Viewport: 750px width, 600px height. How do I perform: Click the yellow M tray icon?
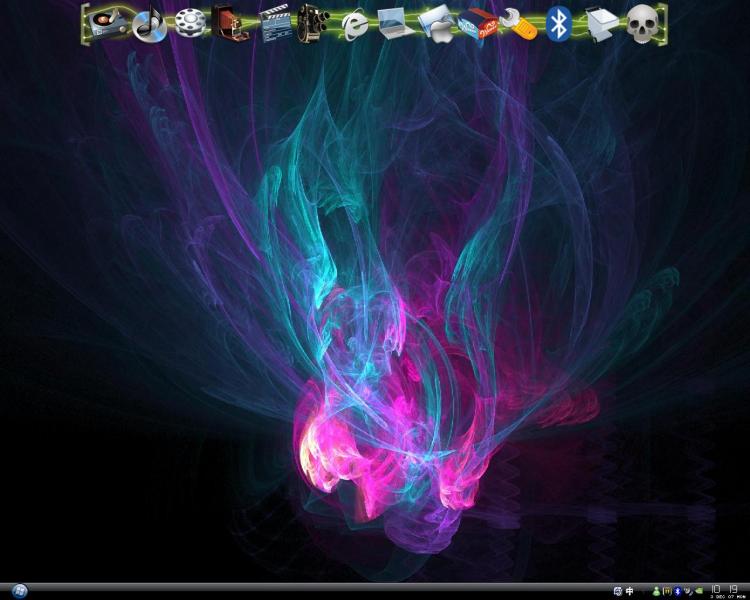pyautogui.click(x=667, y=591)
